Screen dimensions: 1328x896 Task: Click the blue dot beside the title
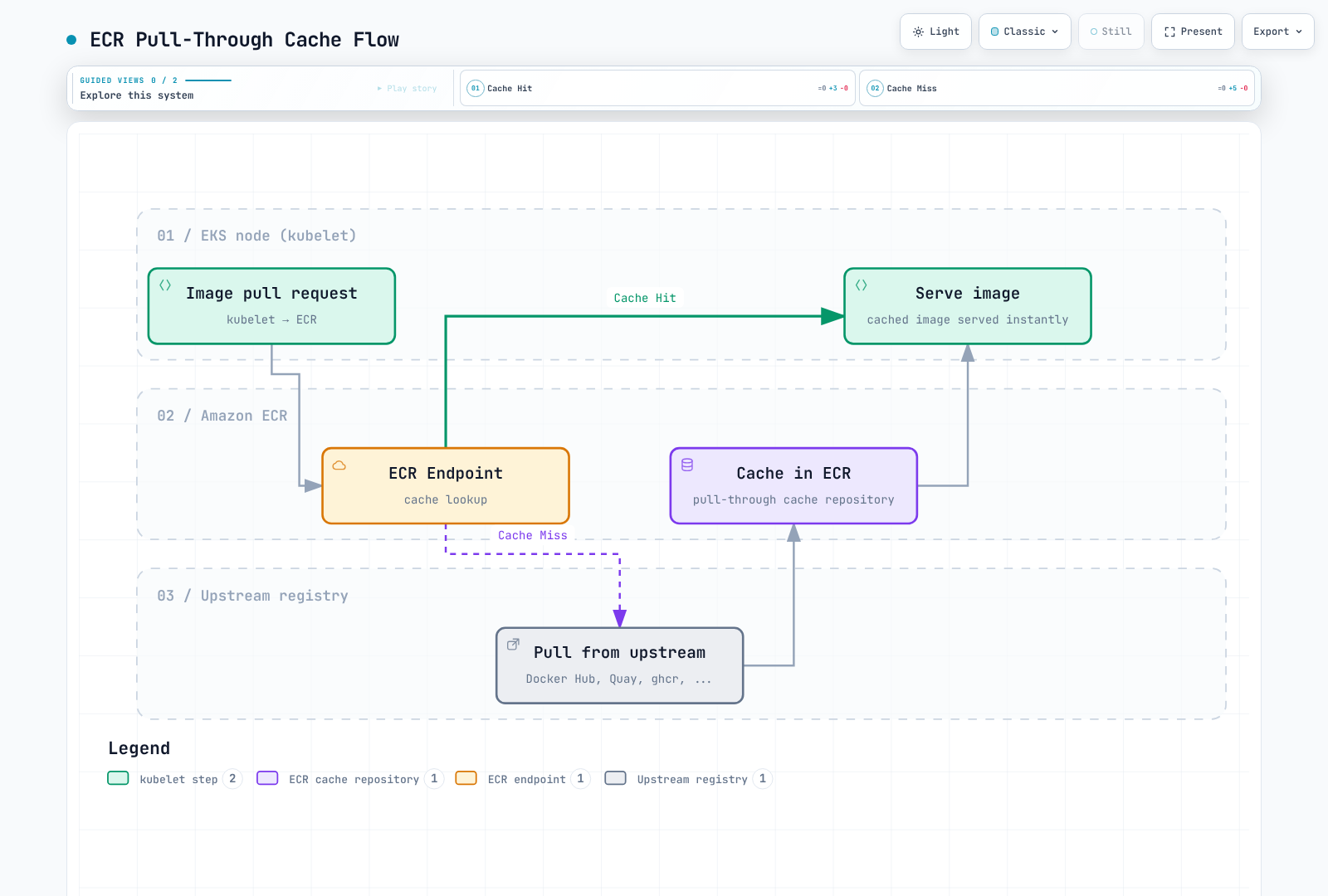71,40
